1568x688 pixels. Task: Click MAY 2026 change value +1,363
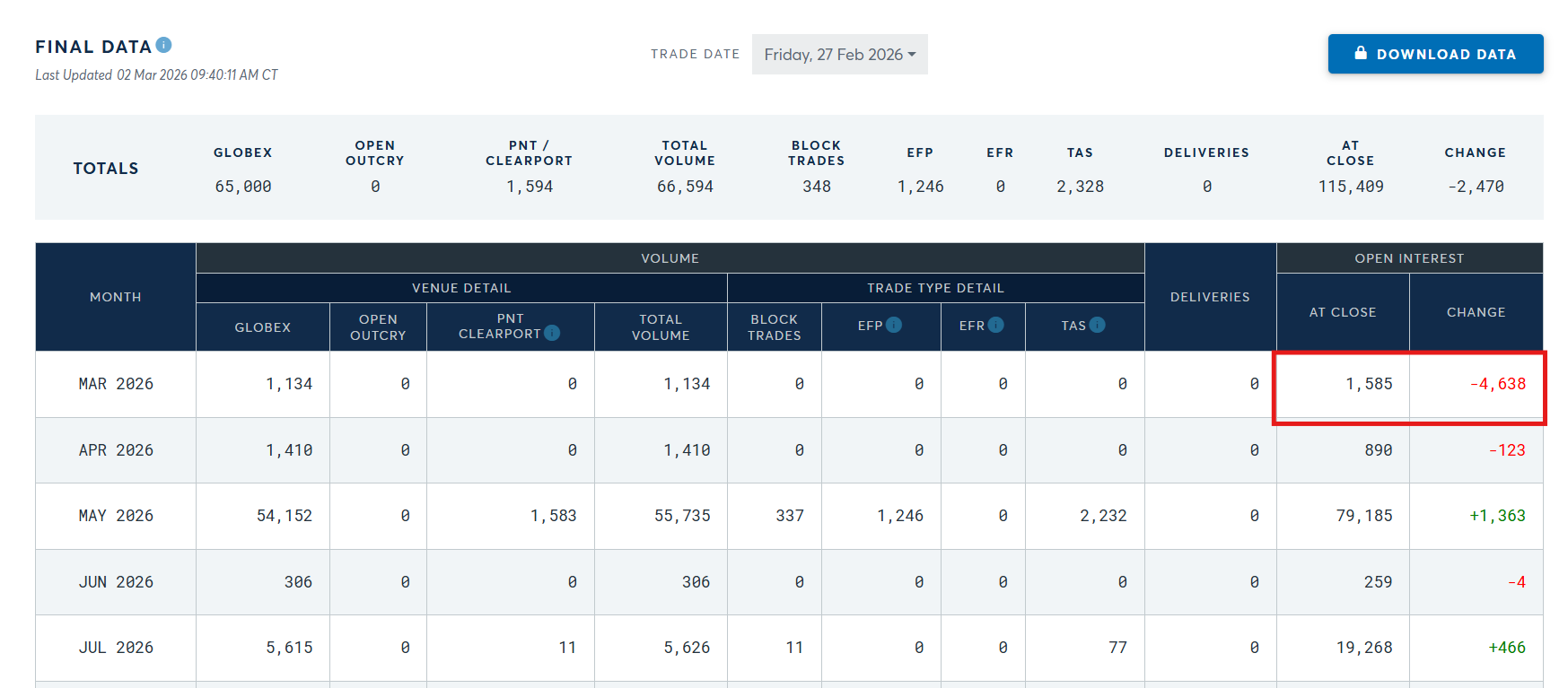point(1497,516)
